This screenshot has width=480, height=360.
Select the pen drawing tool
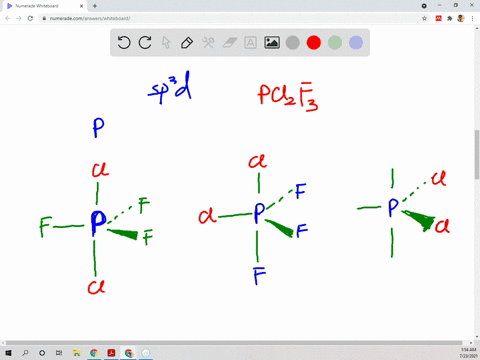[187, 43]
